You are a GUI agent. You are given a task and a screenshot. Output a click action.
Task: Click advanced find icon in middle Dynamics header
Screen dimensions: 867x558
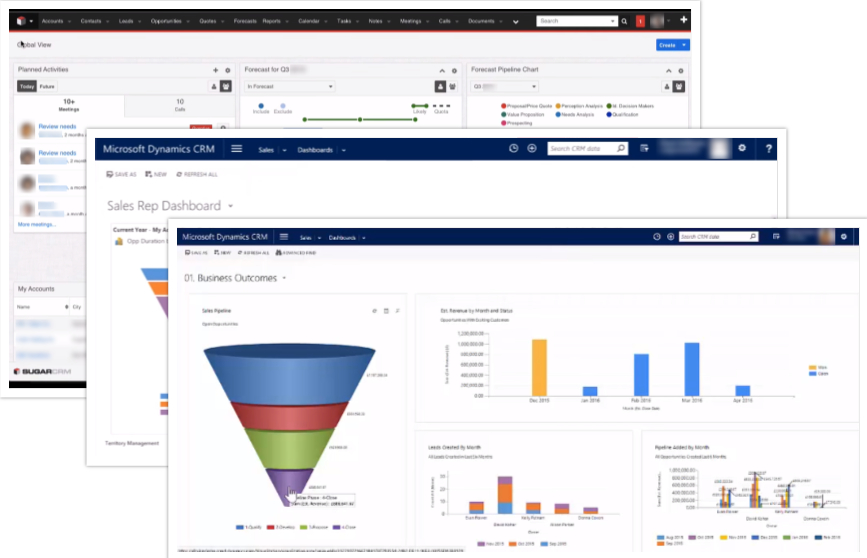[x=644, y=148]
